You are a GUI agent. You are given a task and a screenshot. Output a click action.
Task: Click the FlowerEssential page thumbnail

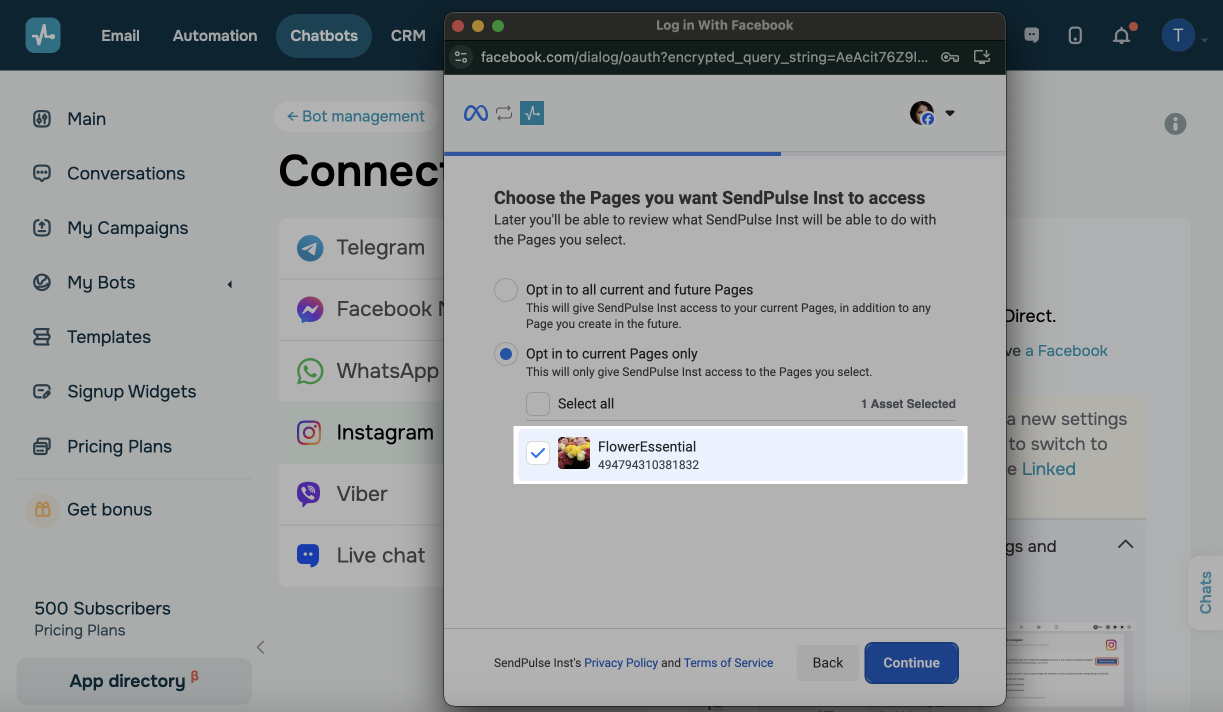[x=574, y=454]
